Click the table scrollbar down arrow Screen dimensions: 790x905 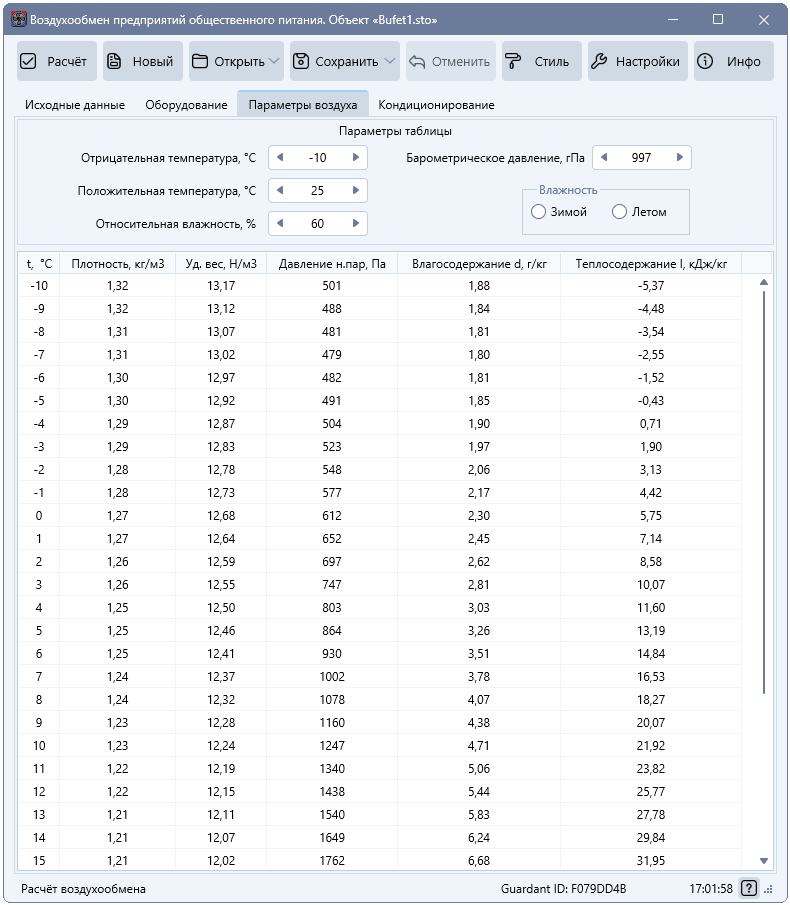tap(764, 861)
